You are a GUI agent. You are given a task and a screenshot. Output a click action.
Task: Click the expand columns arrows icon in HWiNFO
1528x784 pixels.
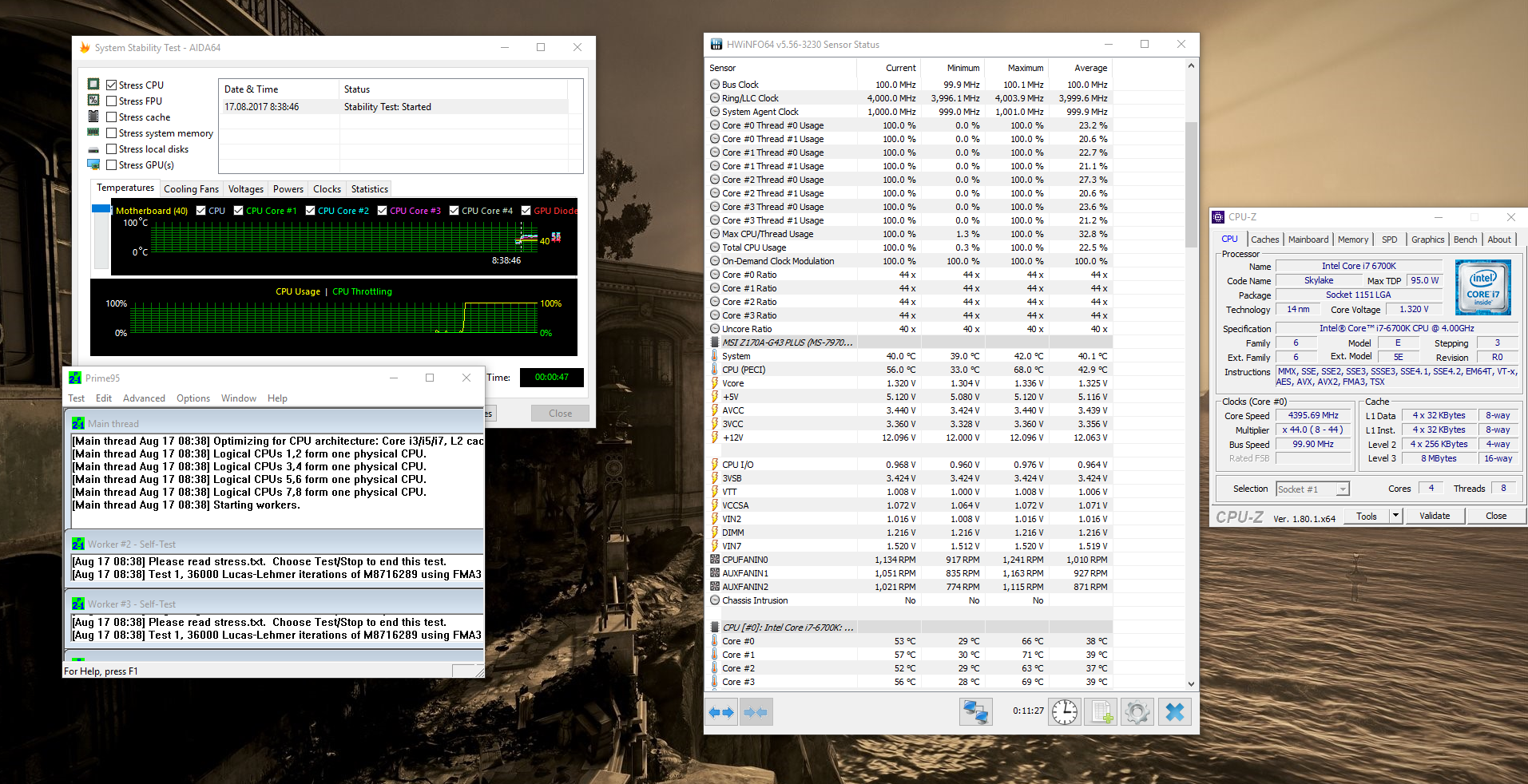(x=721, y=712)
